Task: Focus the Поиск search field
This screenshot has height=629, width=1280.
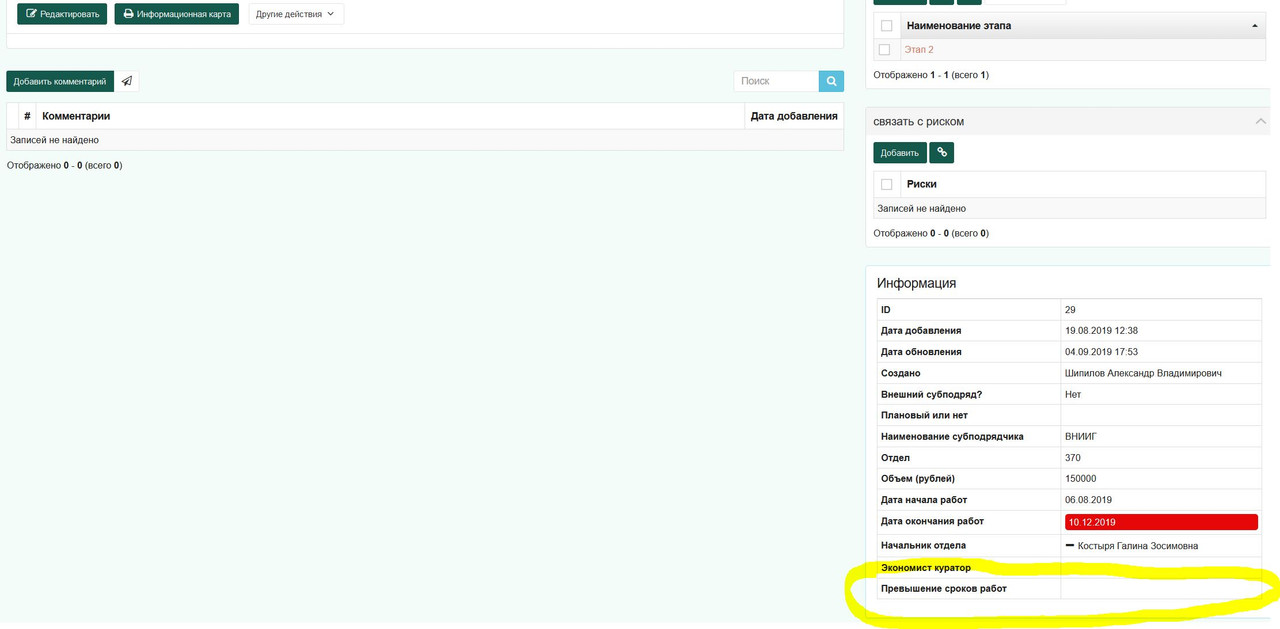Action: click(777, 82)
